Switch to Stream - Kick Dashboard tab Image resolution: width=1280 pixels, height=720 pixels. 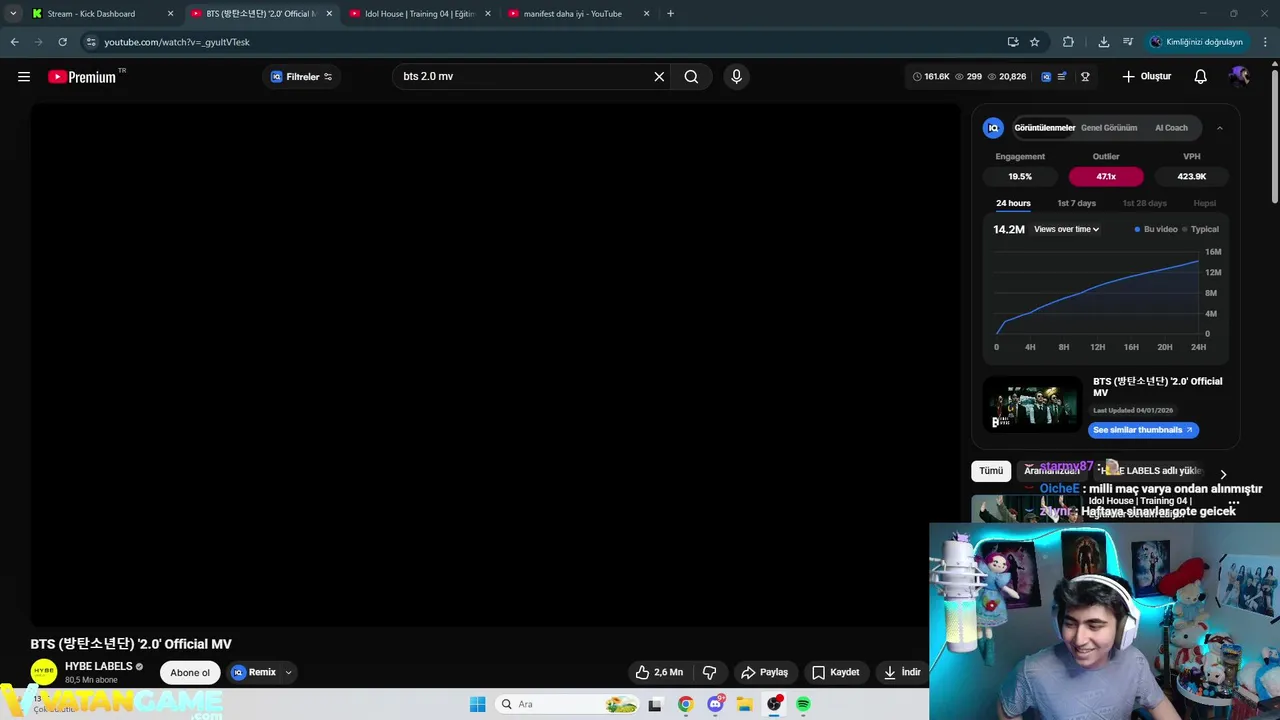tap(100, 14)
